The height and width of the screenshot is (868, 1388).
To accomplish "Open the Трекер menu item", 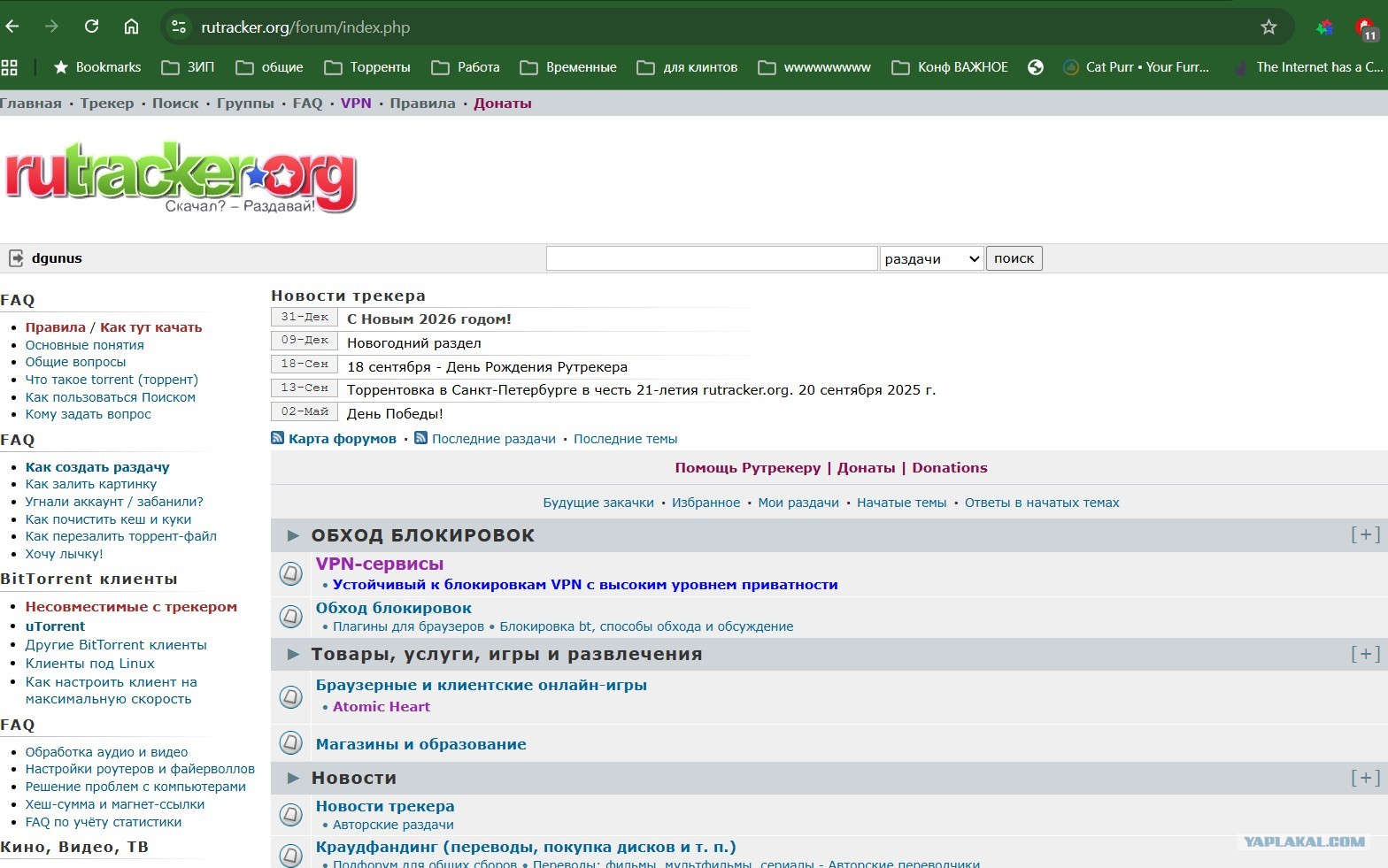I will coord(107,104).
